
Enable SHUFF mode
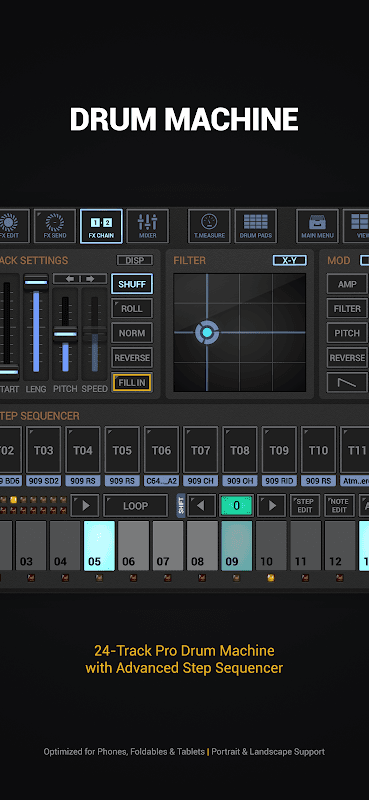point(132,284)
